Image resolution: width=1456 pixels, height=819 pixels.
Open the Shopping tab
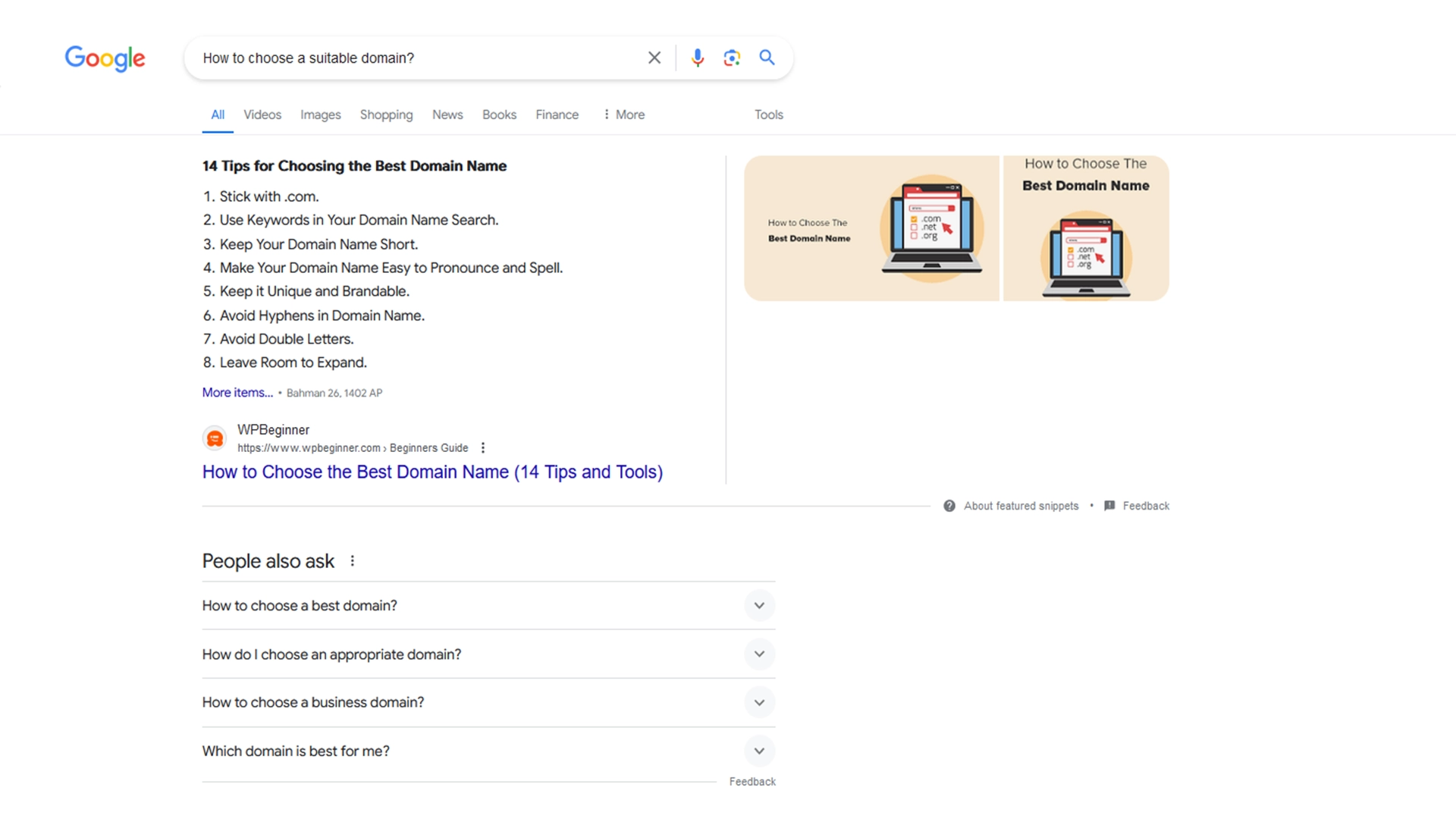[x=386, y=115]
